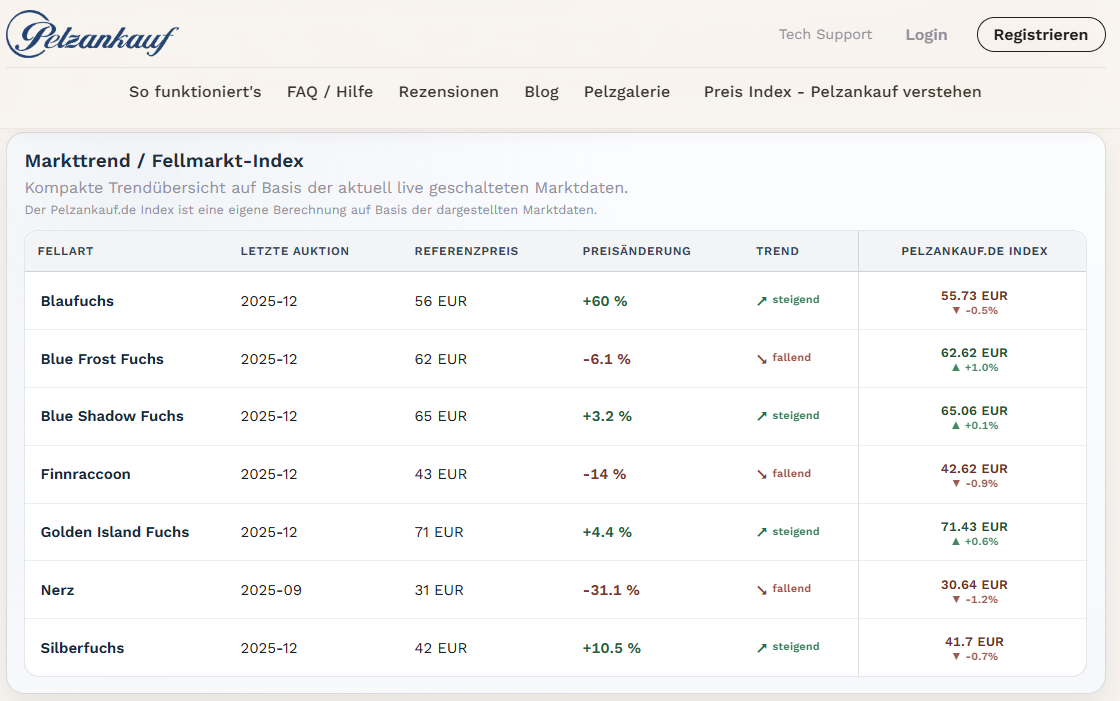Screen dimensions: 1120x701
Task: Open Preis Index - Pelzankauf verstehen
Action: pos(842,91)
